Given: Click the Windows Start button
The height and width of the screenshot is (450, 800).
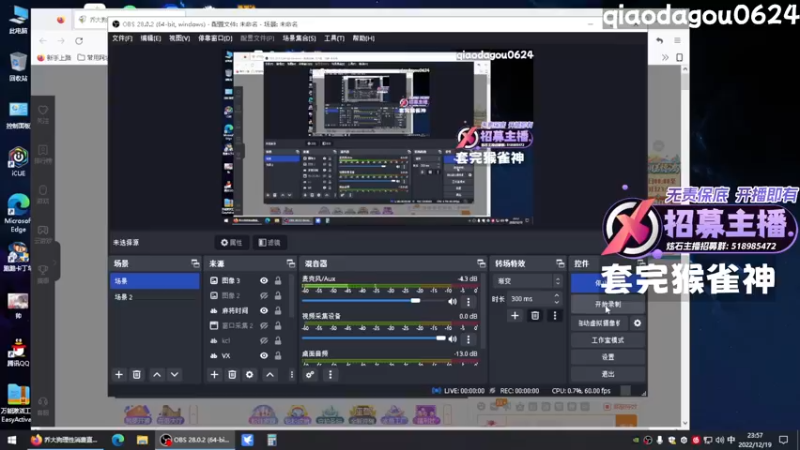Looking at the screenshot, I should (11, 440).
